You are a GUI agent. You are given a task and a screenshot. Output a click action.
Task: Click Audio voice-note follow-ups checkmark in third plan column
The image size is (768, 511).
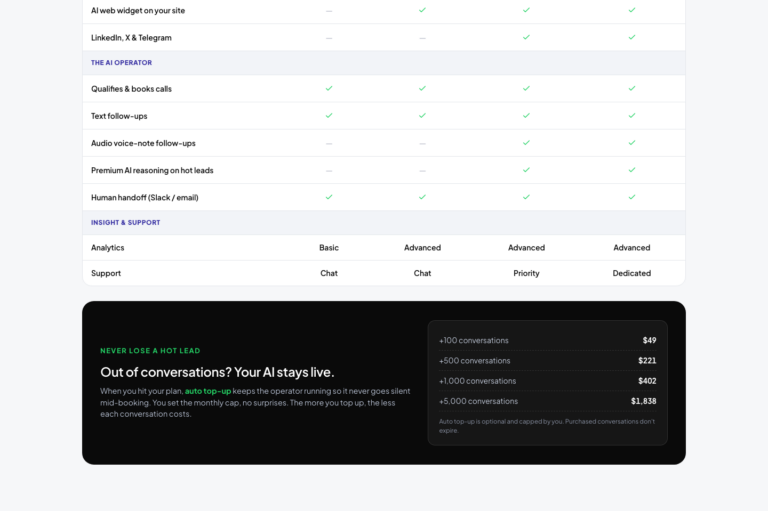[x=526, y=143]
